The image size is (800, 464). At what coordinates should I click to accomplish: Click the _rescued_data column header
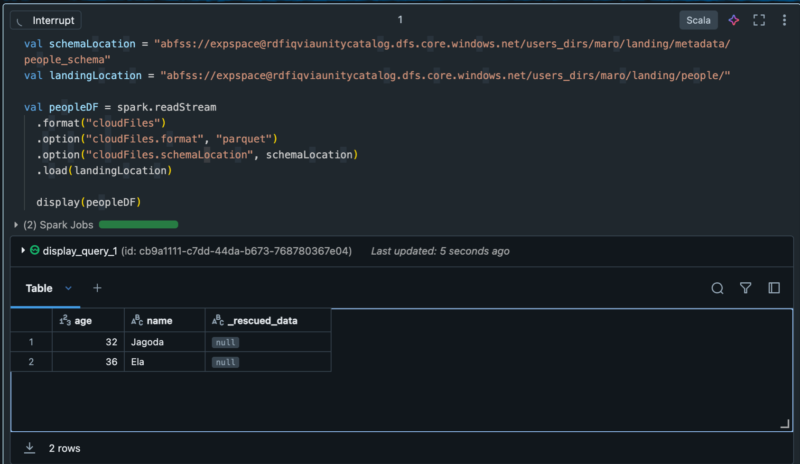264,321
